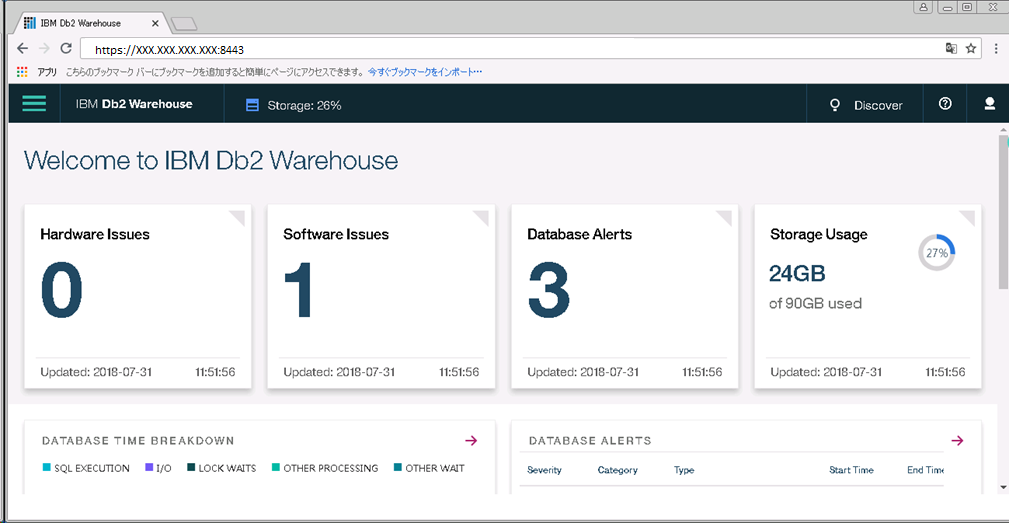This screenshot has width=1009, height=523.
Task: Sort alerts by Category column
Action: click(x=618, y=470)
